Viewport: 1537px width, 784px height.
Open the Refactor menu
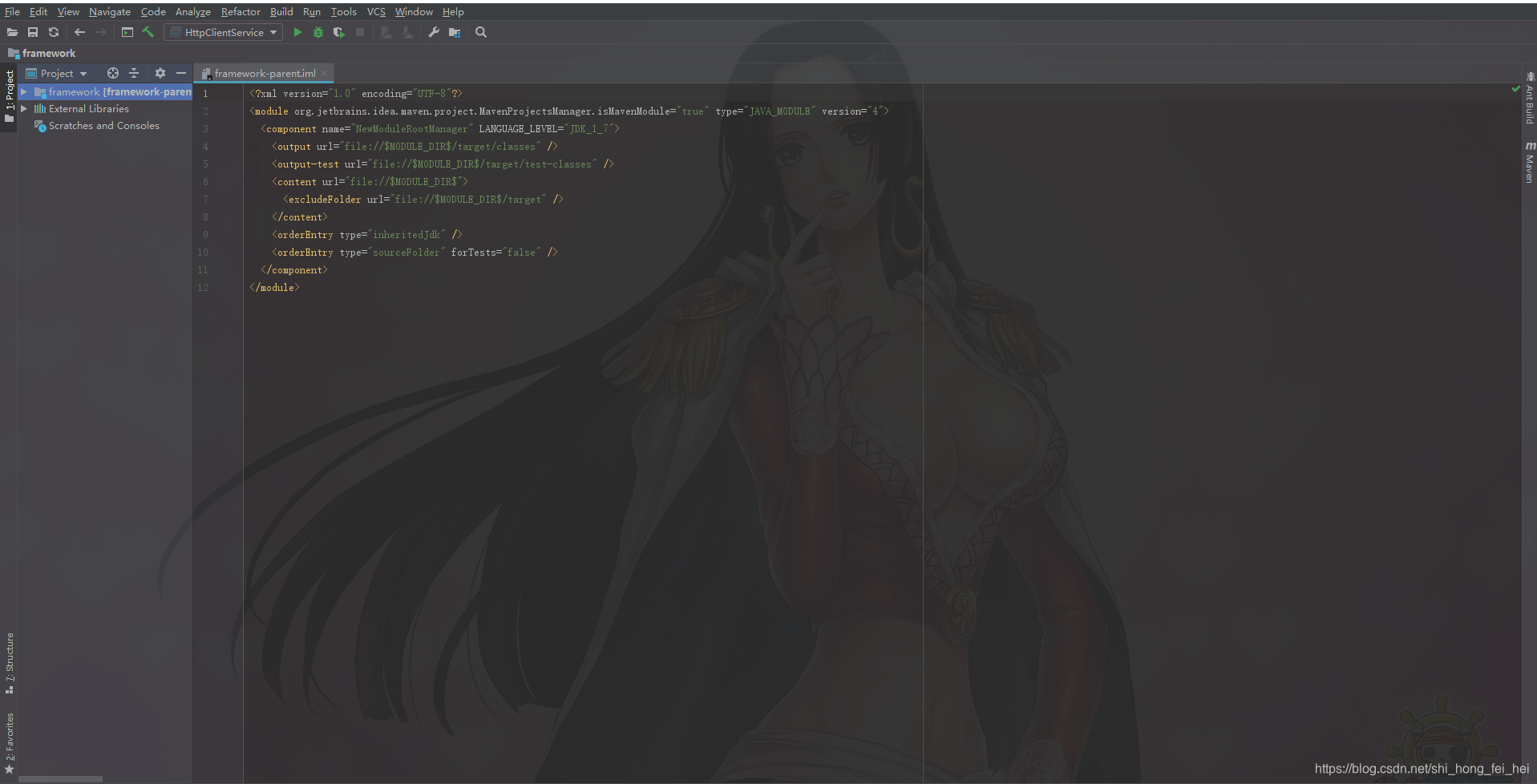[x=241, y=11]
